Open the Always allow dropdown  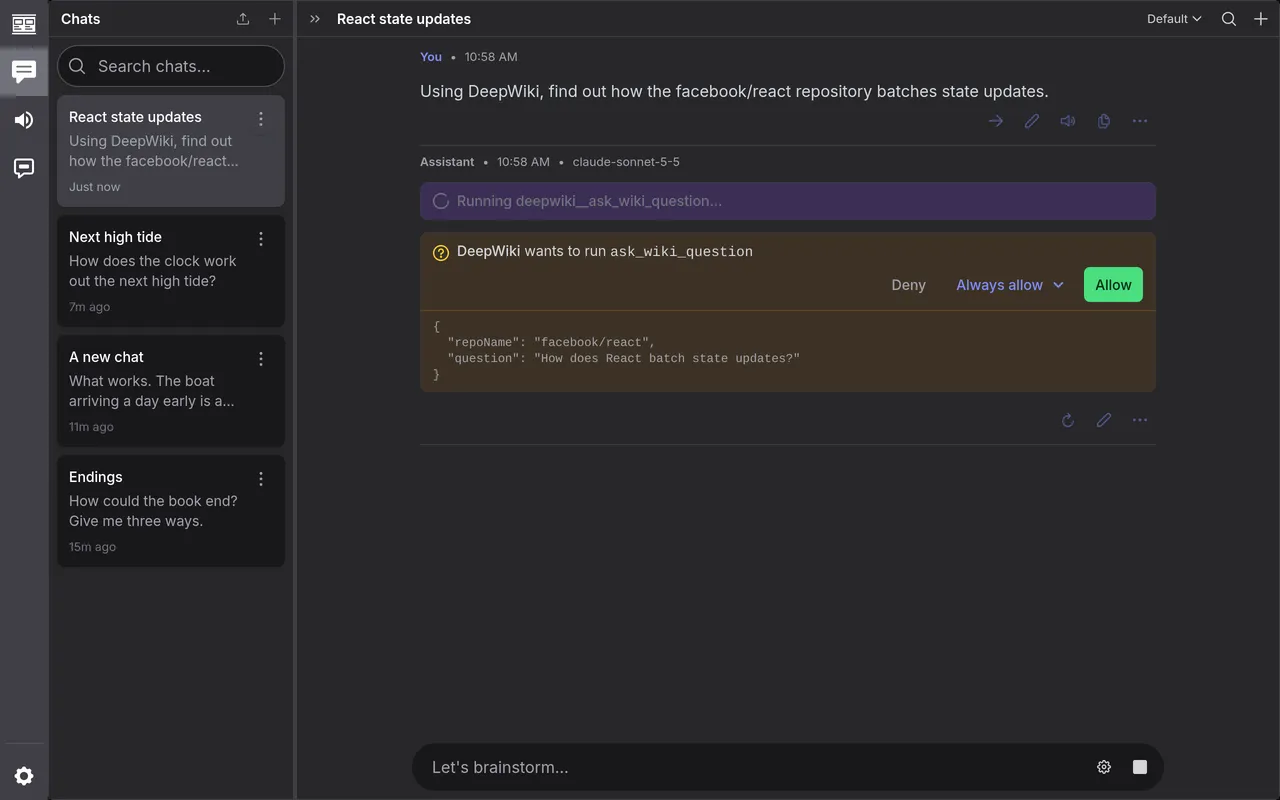pos(1010,285)
